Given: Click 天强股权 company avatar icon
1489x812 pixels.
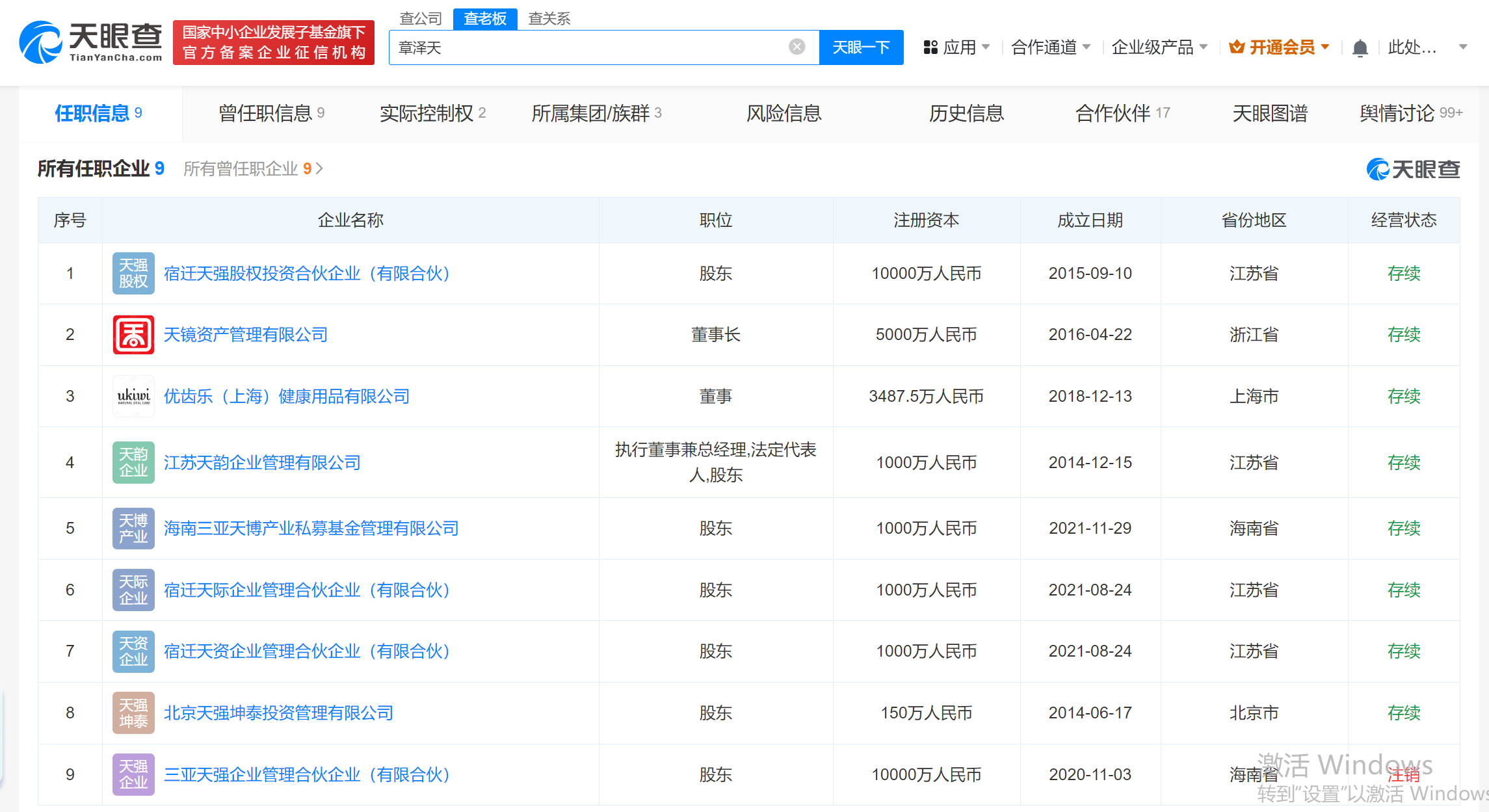Looking at the screenshot, I should pos(133,274).
